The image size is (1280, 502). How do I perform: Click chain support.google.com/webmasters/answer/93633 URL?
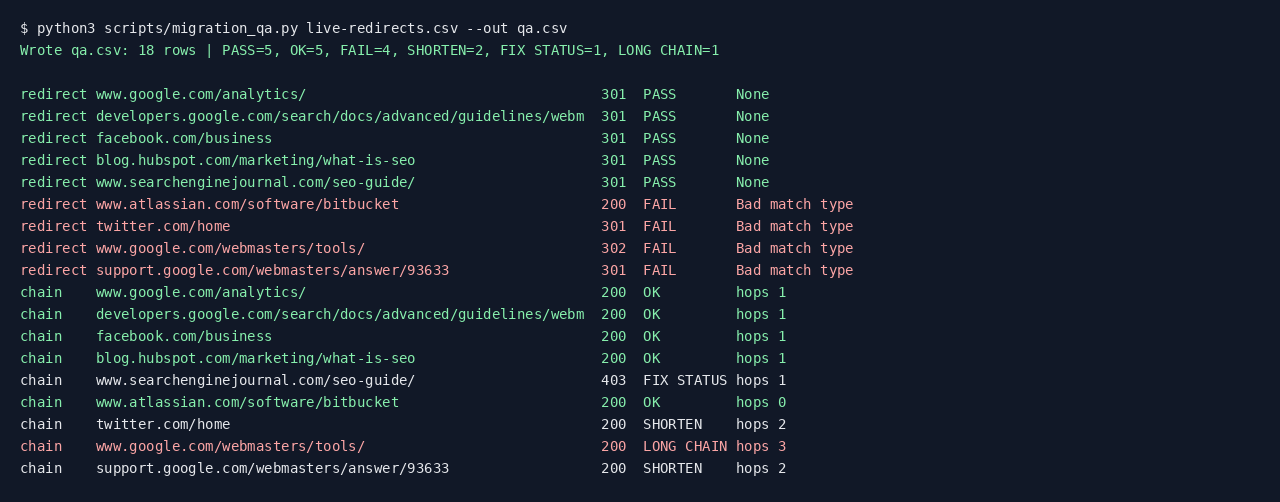tap(272, 468)
